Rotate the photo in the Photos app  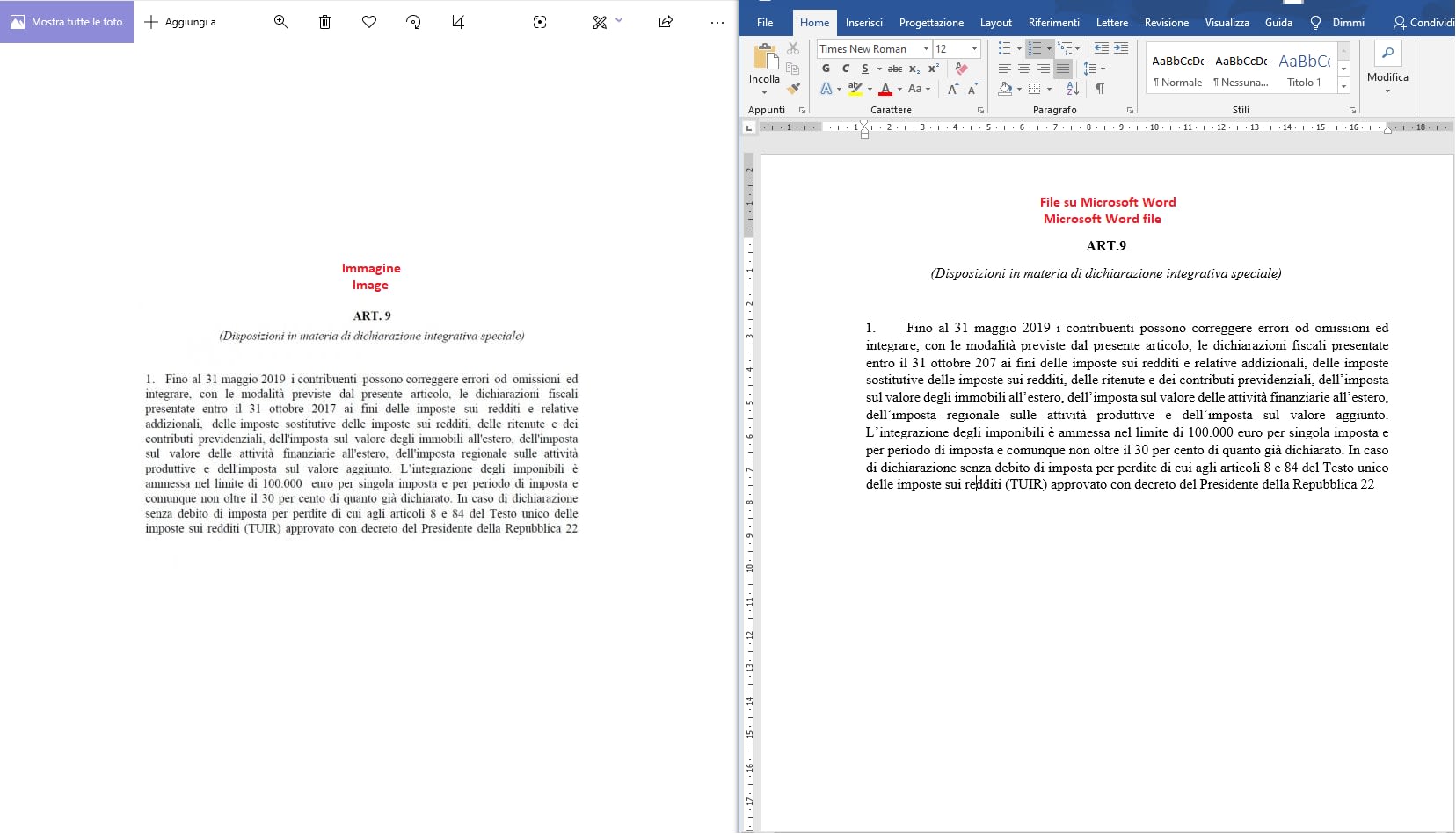click(x=413, y=22)
